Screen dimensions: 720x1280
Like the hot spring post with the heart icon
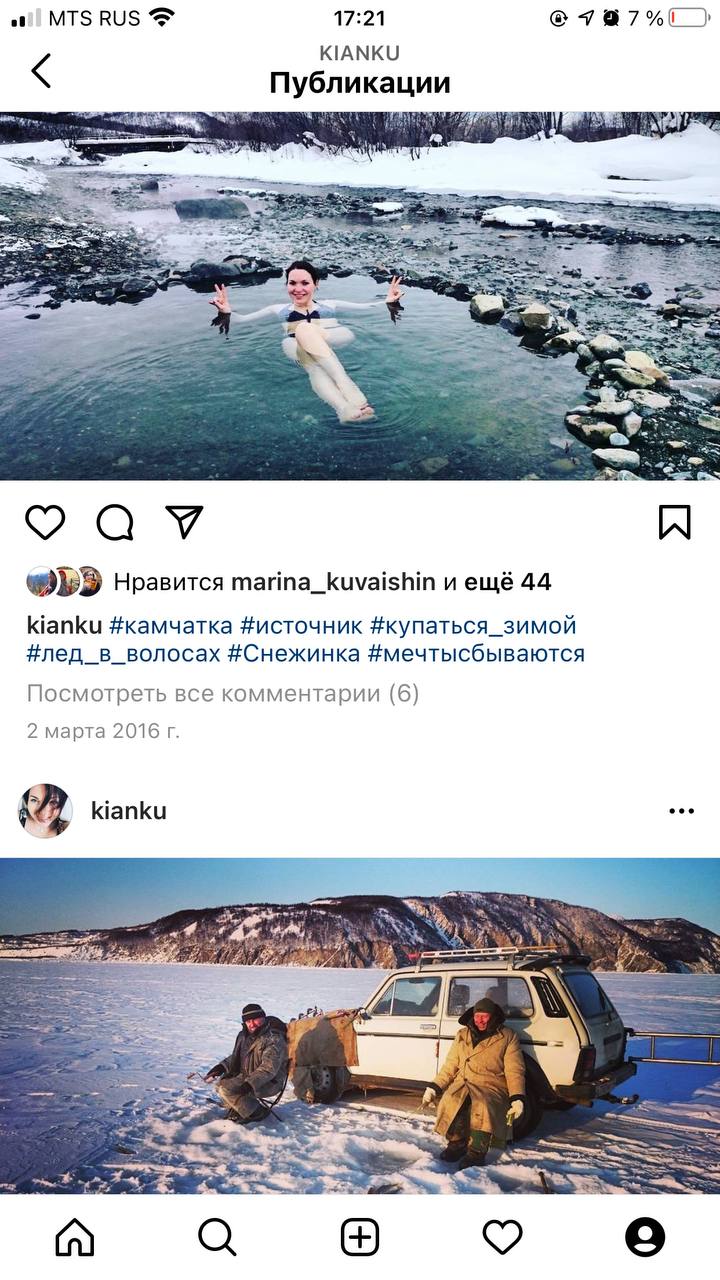45,522
